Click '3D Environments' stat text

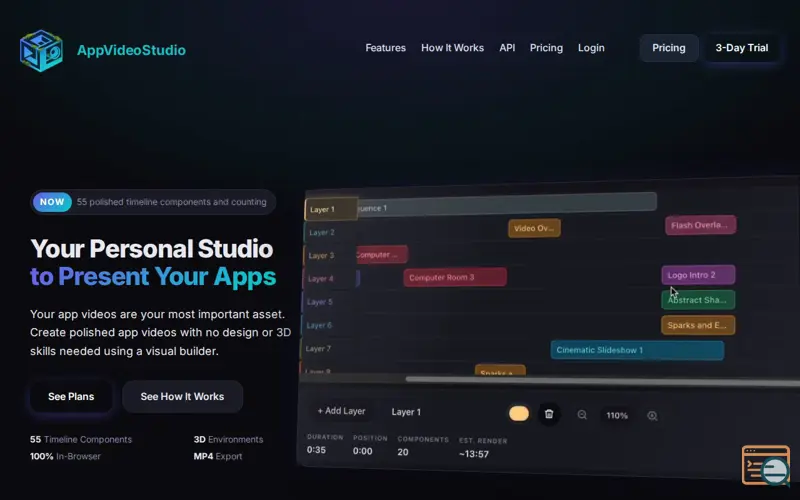228,439
